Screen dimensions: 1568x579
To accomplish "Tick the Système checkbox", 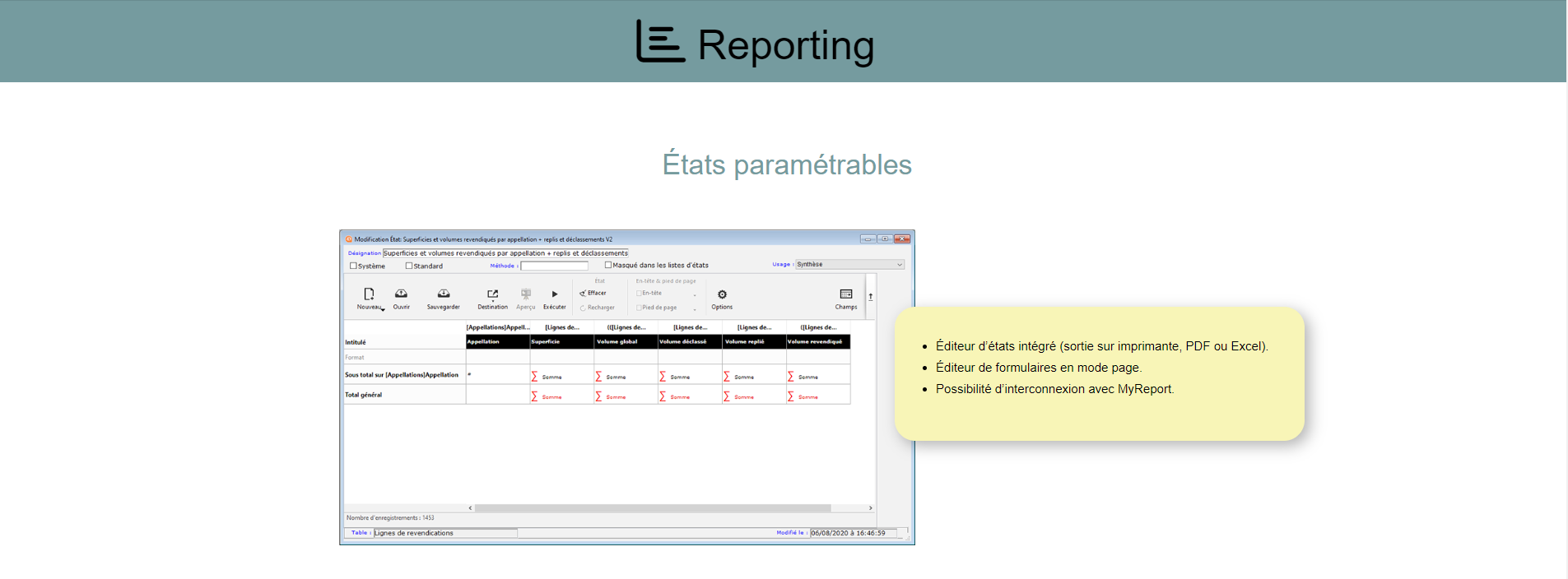I will [353, 266].
